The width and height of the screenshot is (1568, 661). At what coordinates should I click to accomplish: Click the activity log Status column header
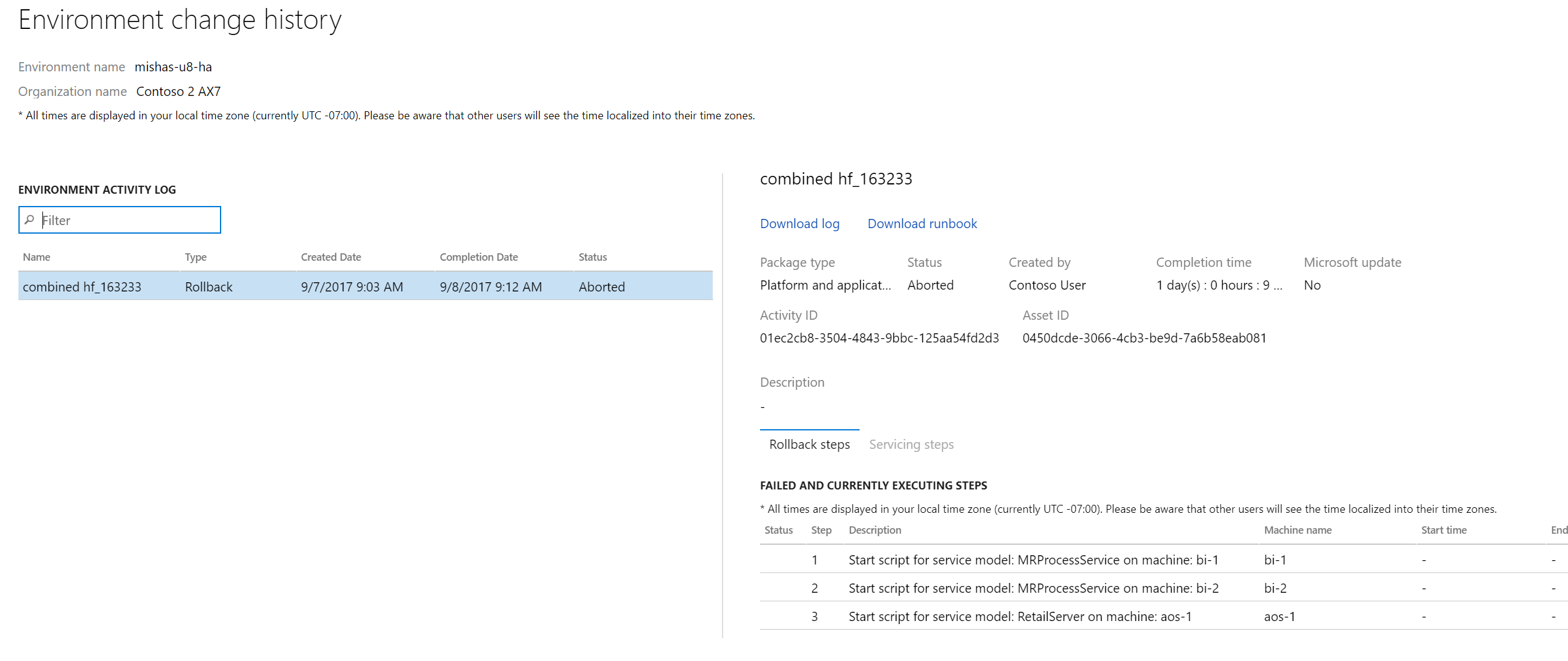click(592, 257)
